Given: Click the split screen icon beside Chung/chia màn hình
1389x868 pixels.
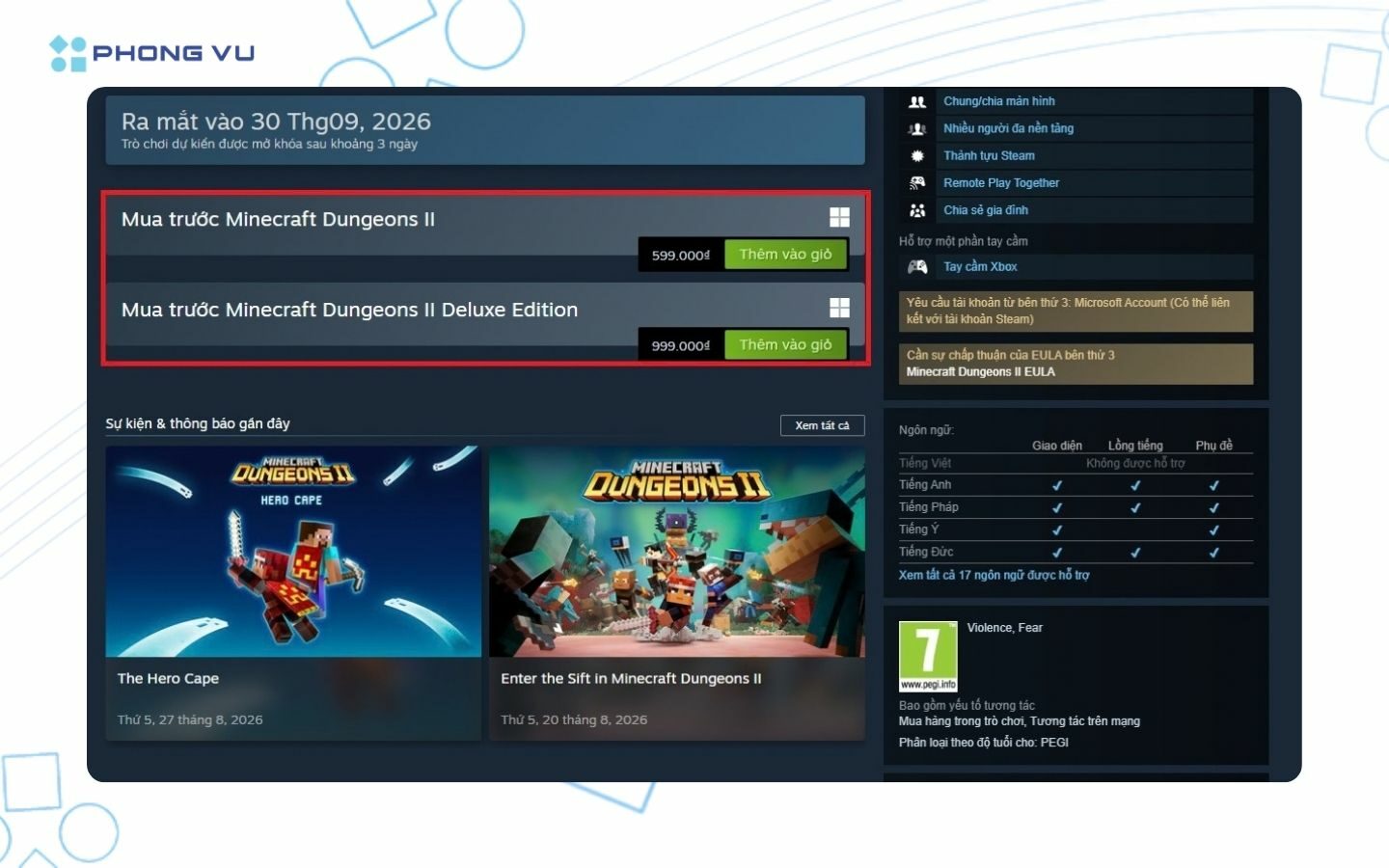Looking at the screenshot, I should coord(917,101).
